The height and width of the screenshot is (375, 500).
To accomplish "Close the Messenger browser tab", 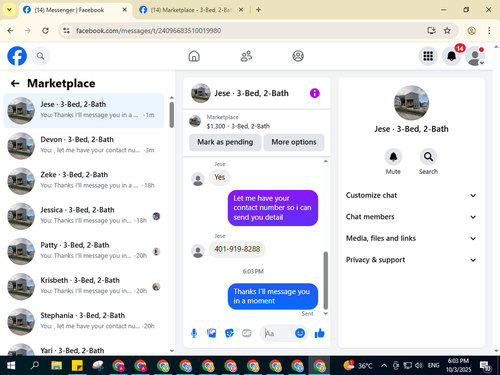I will (124, 10).
